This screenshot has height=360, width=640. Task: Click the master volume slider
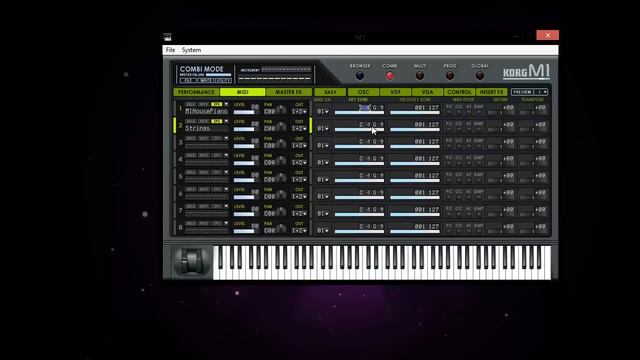click(x=218, y=75)
